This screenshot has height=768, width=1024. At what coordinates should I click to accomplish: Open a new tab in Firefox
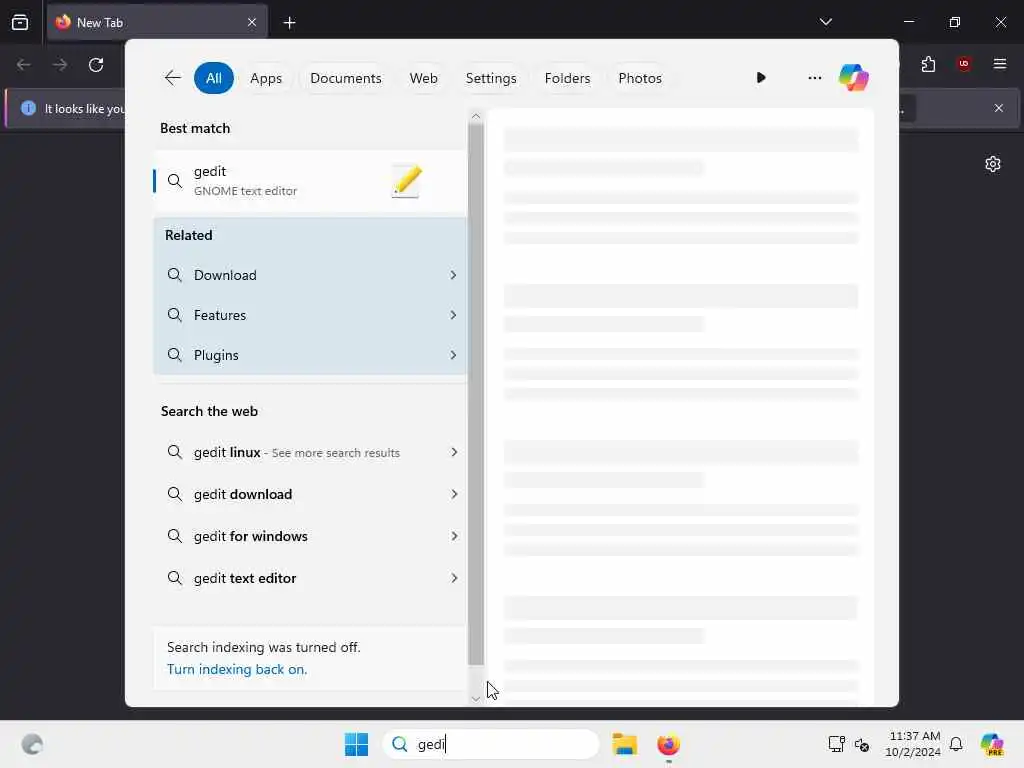click(x=289, y=23)
